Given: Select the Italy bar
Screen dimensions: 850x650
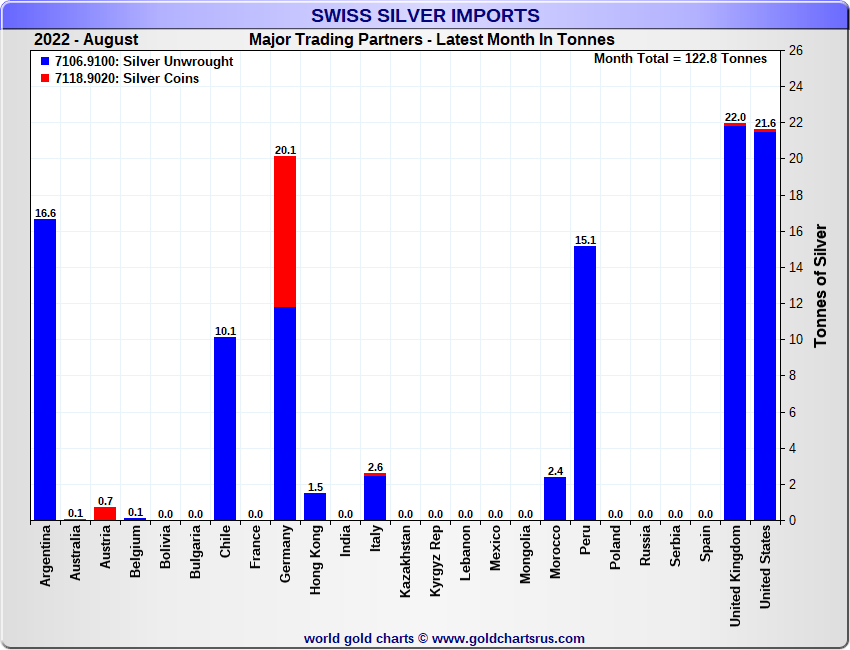Looking at the screenshot, I should (375, 497).
